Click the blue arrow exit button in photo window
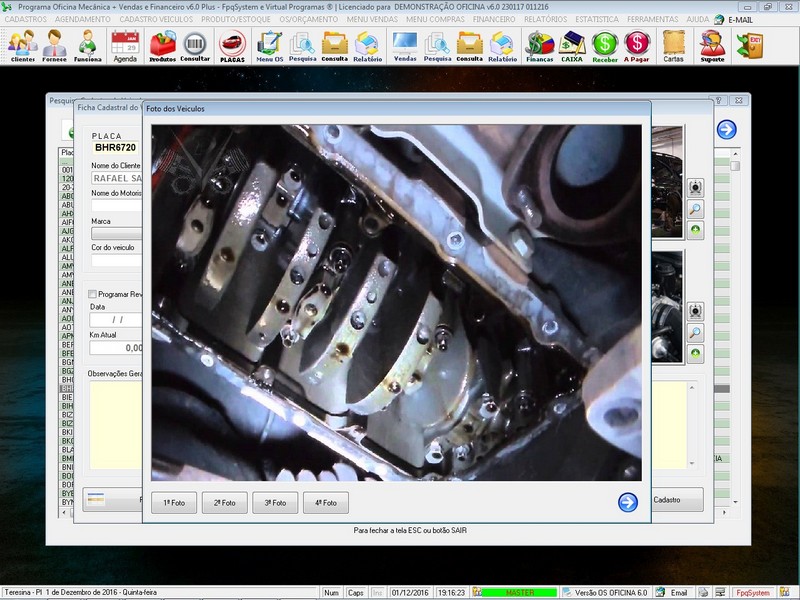800x600 pixels. (628, 502)
